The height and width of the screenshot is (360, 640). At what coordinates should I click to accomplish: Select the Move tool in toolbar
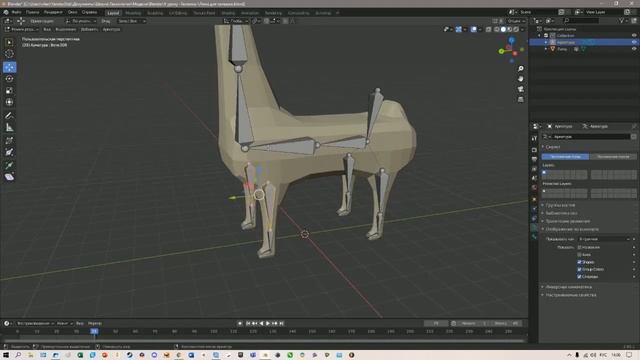[x=9, y=67]
